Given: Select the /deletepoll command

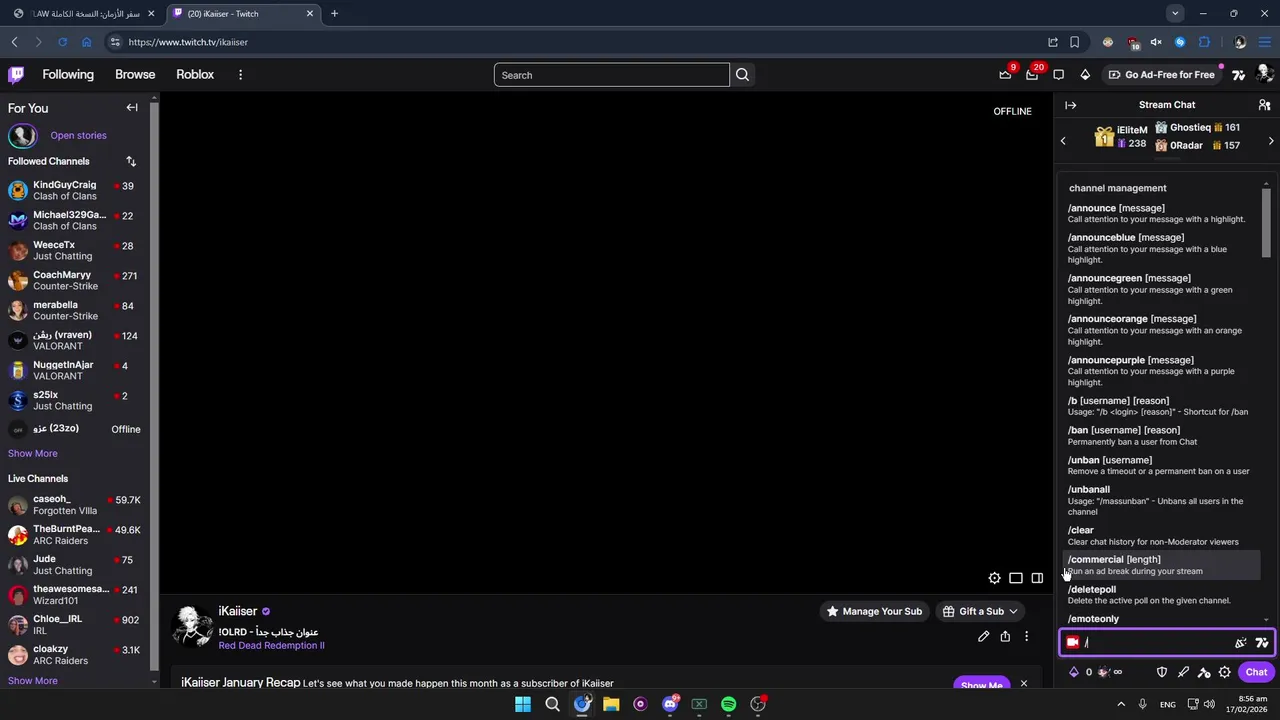Looking at the screenshot, I should pos(1160,595).
